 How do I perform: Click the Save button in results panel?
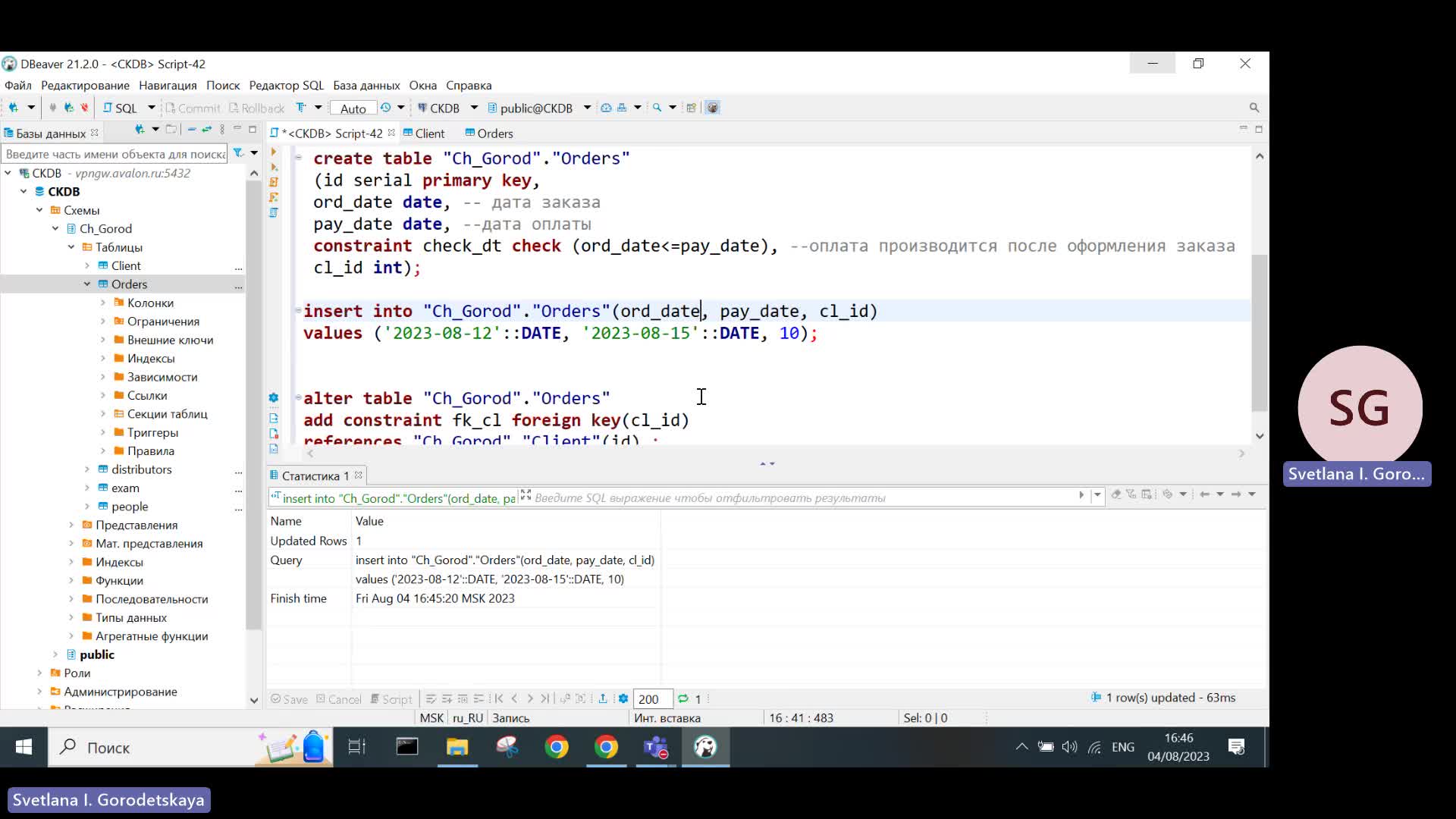290,699
